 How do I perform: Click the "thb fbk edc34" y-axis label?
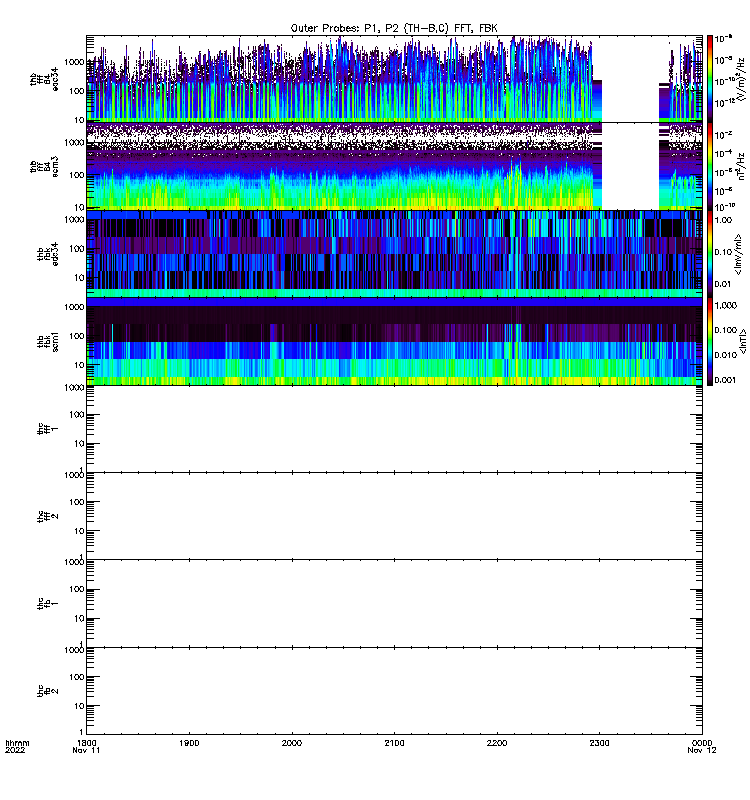pos(48,254)
